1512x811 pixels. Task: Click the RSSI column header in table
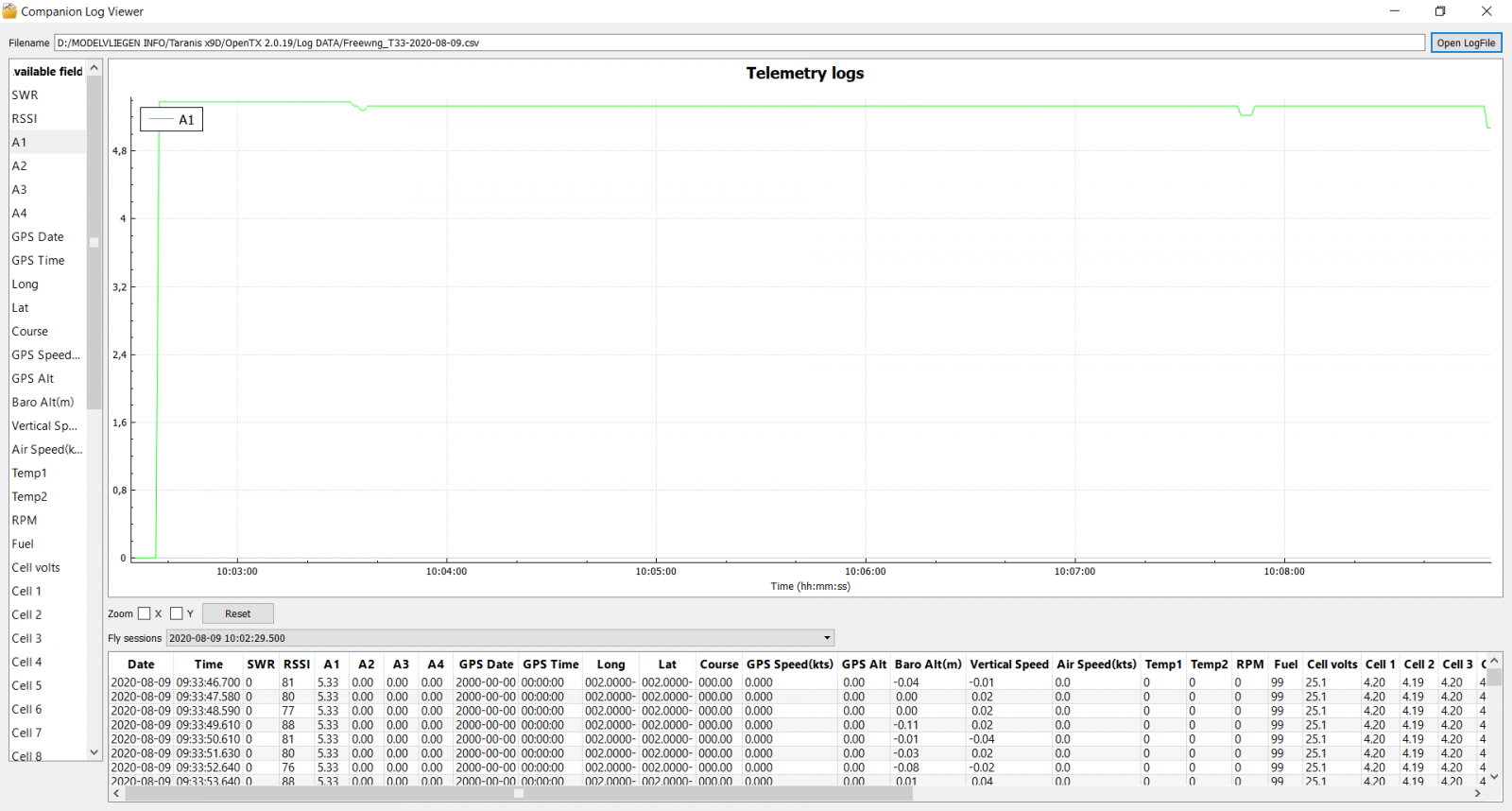tap(297, 664)
